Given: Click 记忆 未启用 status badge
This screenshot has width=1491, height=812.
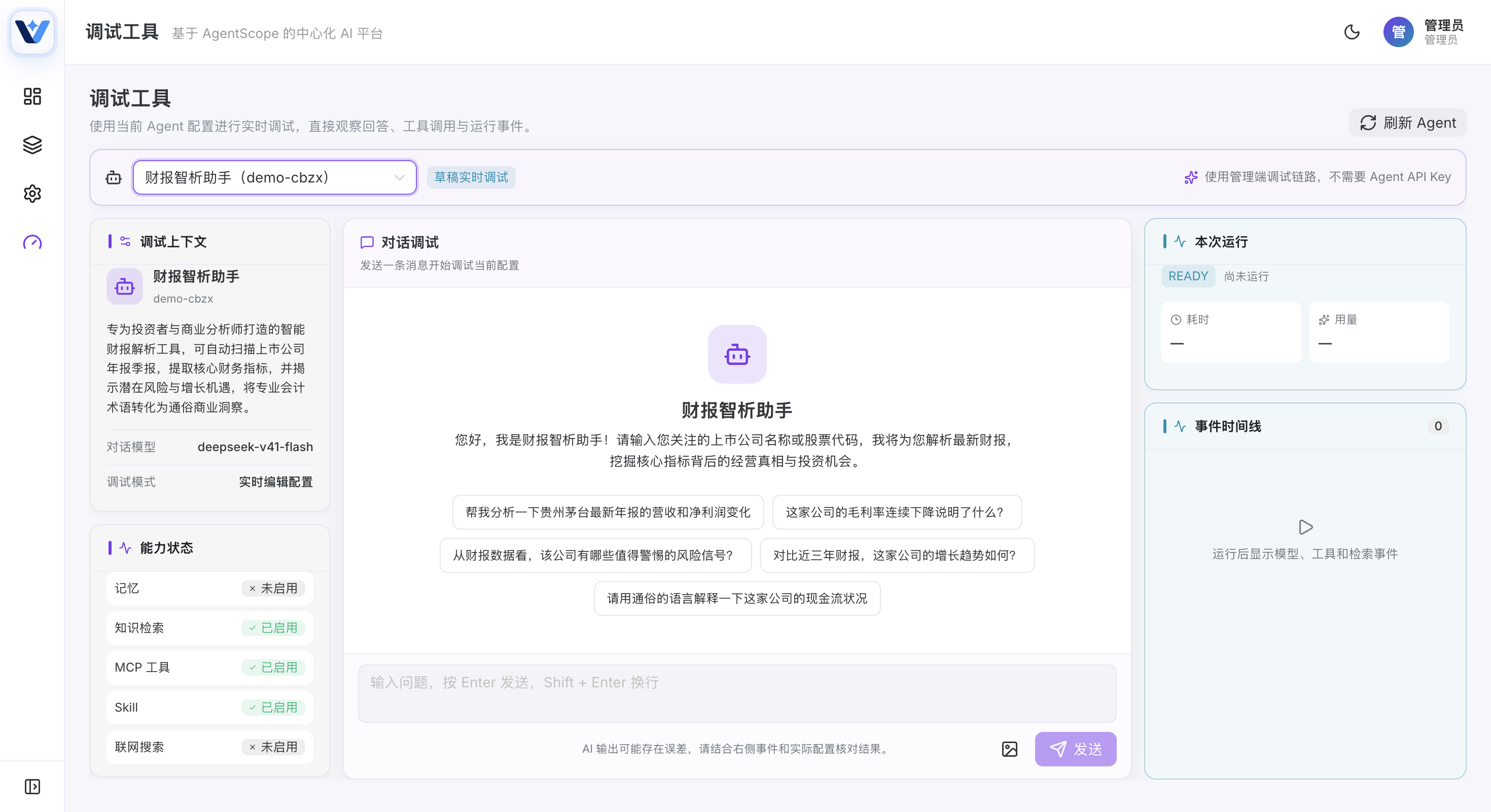Looking at the screenshot, I should coord(273,588).
